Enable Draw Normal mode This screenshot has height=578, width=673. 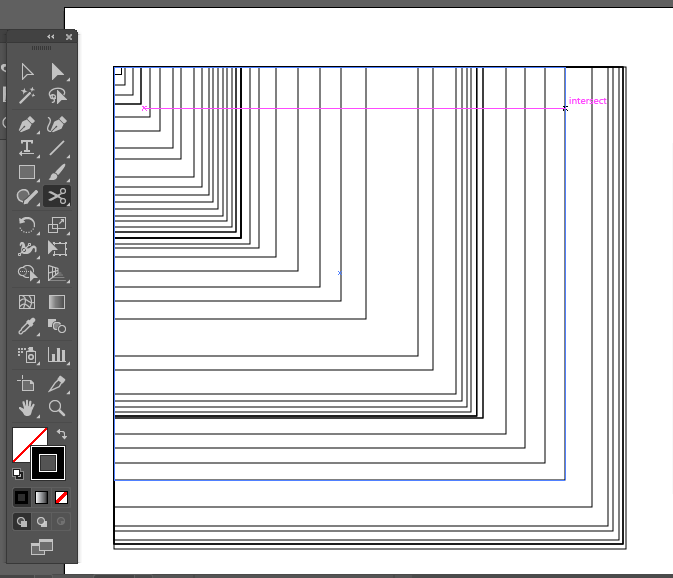(21, 522)
